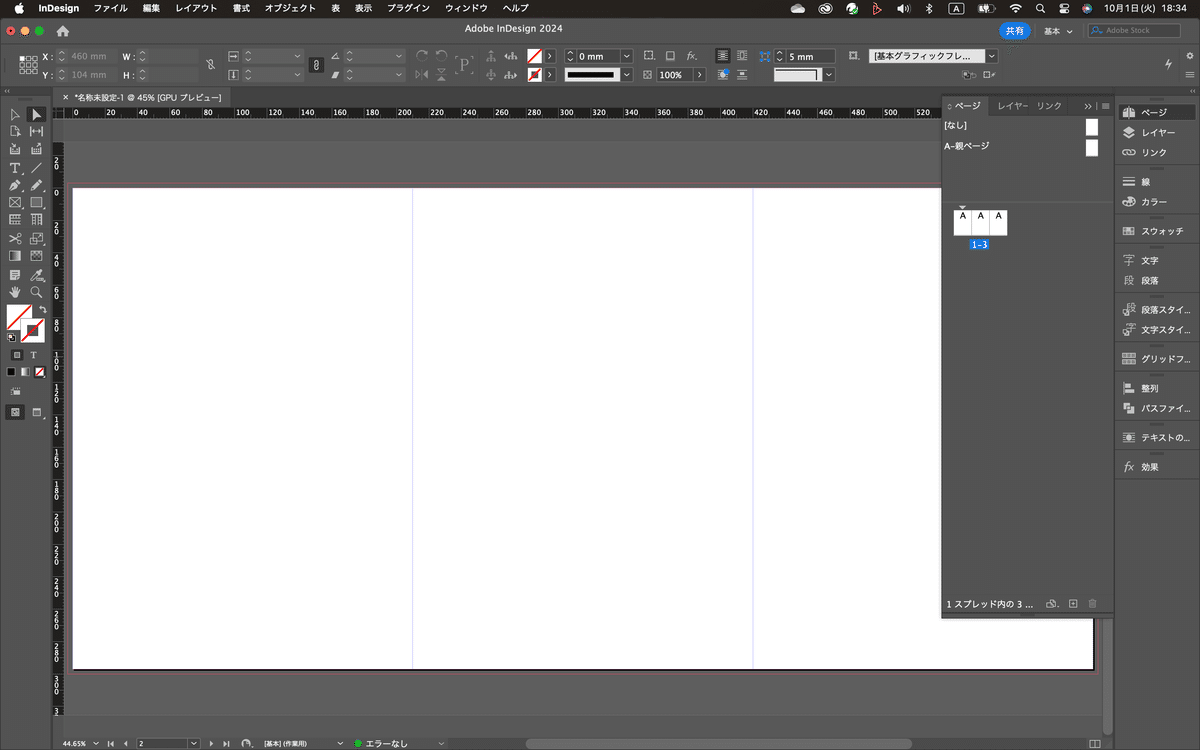Open the rotation angle dropdown
The image size is (1200, 750).
pos(398,57)
